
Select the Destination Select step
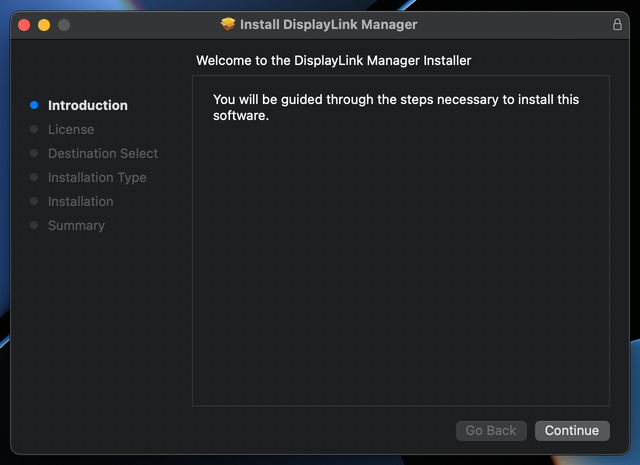[103, 154]
